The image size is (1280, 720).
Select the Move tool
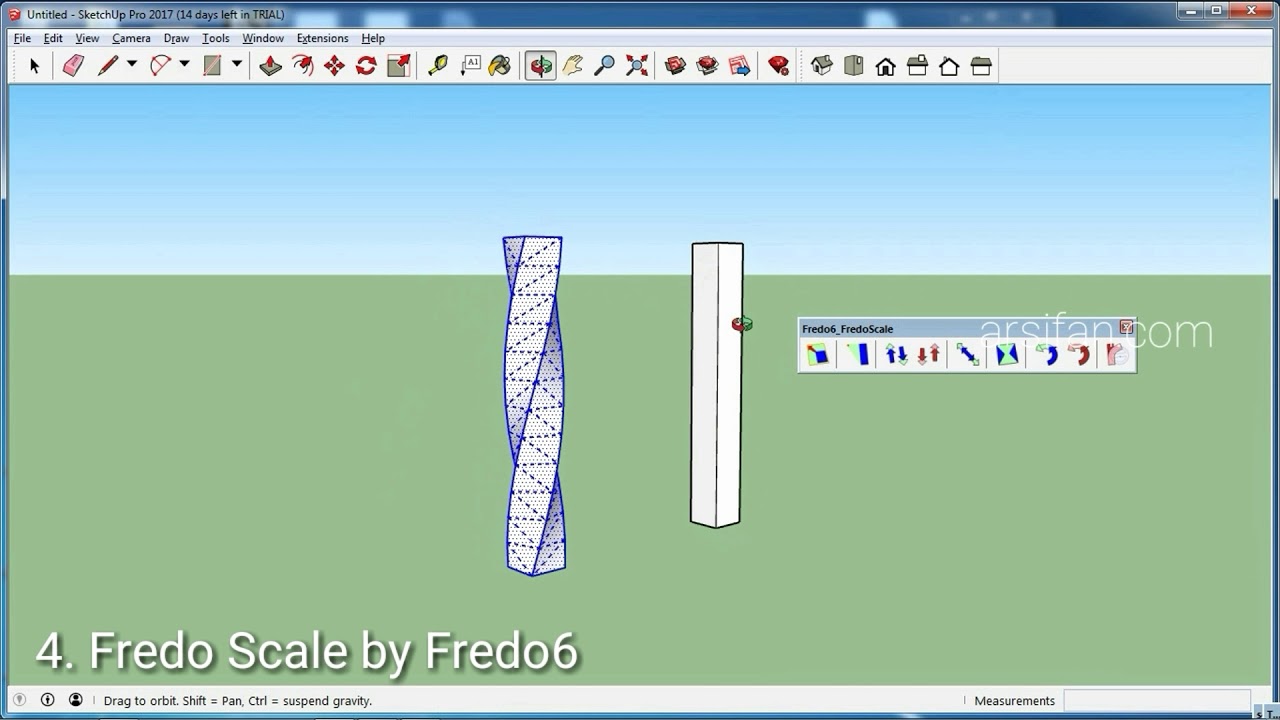[334, 66]
